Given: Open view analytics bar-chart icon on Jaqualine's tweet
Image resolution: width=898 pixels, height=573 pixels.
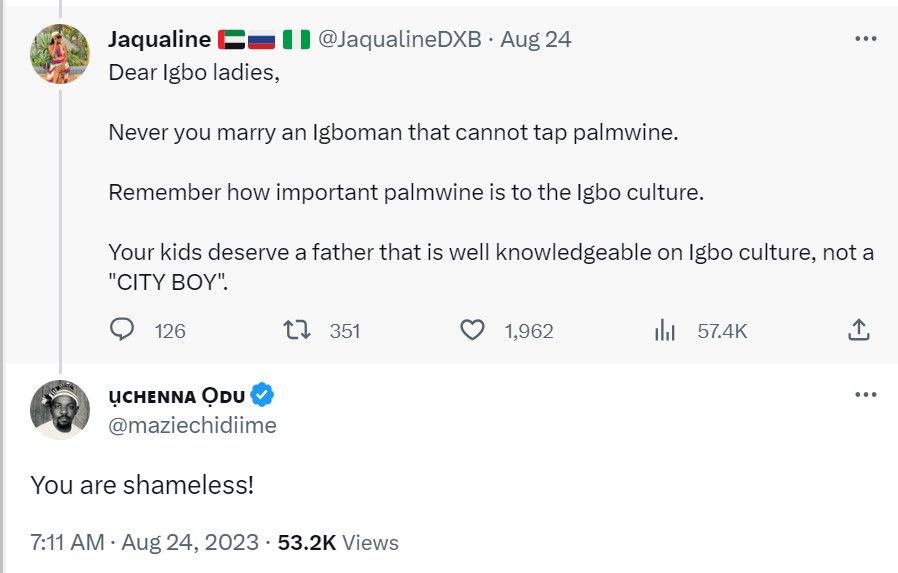Looking at the screenshot, I should tap(665, 330).
